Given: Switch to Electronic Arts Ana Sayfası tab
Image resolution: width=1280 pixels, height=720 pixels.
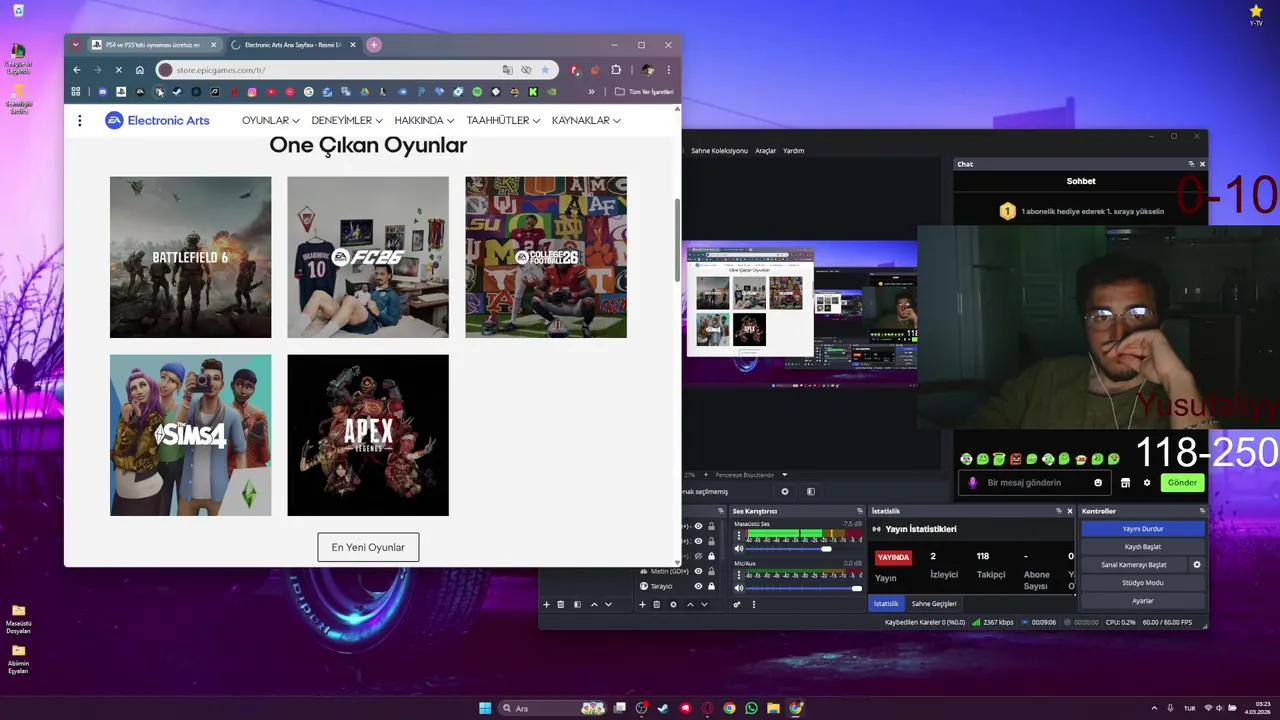Looking at the screenshot, I should click(x=294, y=44).
